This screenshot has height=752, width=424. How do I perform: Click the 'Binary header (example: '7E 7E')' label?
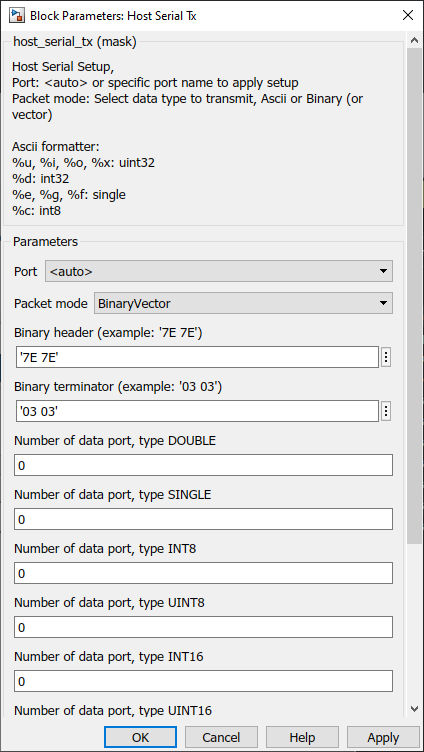pyautogui.click(x=108, y=333)
